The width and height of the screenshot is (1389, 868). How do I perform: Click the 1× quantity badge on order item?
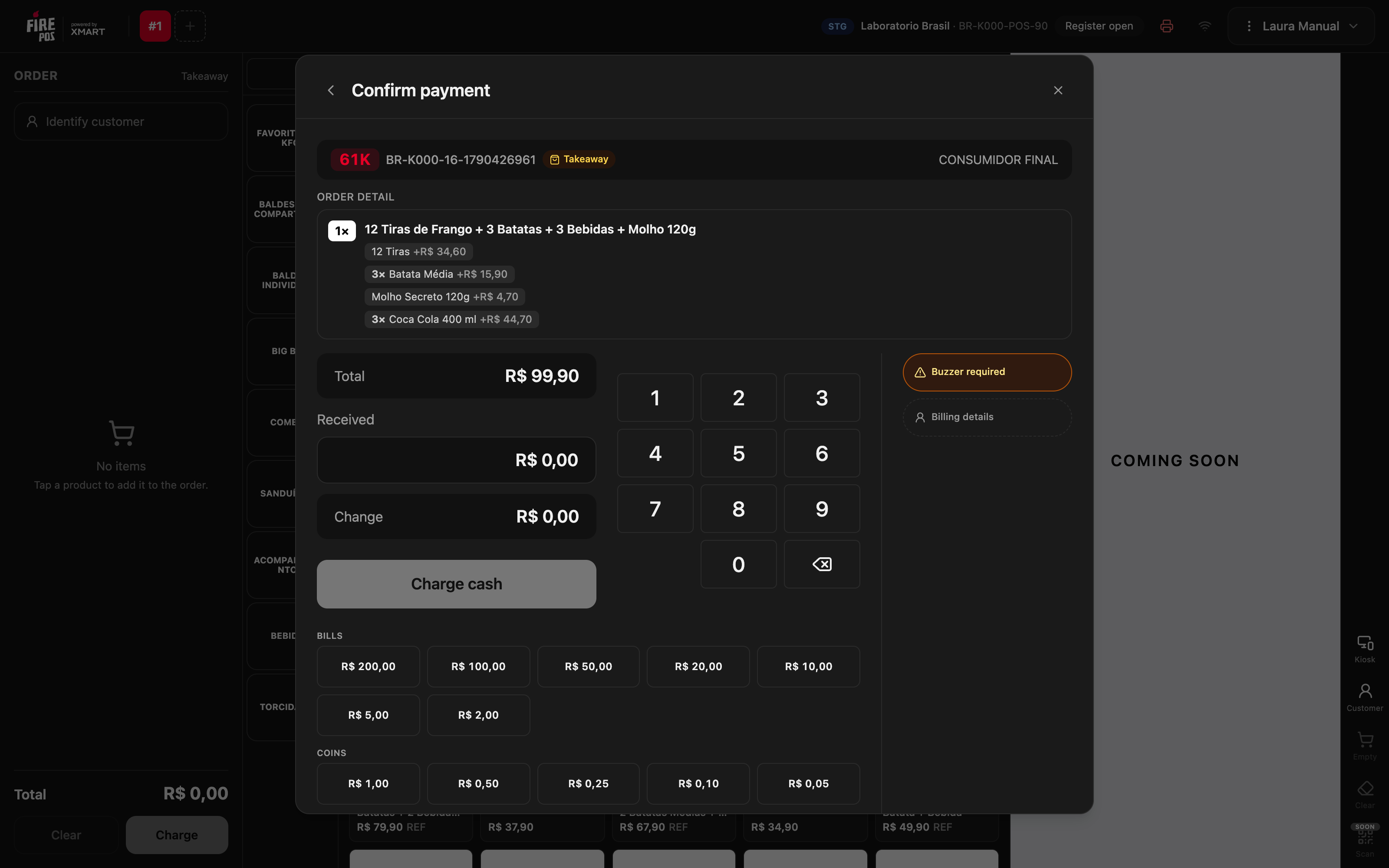[x=342, y=231]
